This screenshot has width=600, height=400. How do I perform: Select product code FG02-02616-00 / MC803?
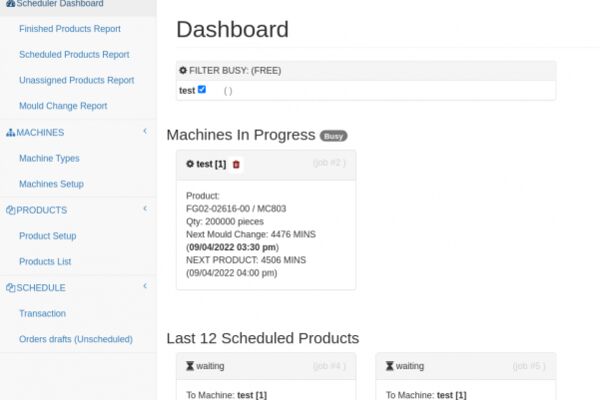point(236,209)
